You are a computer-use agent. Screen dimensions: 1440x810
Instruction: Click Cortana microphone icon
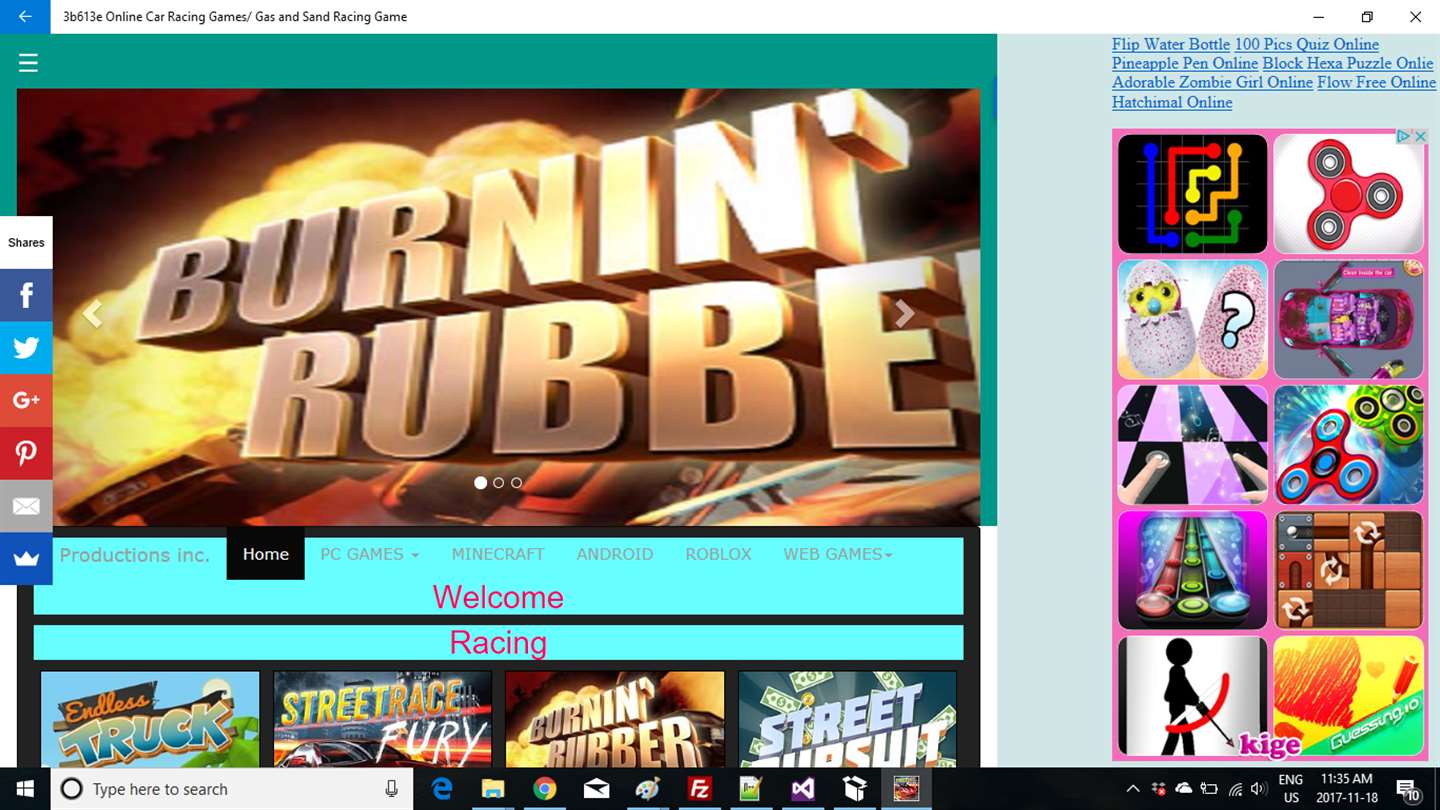point(392,789)
